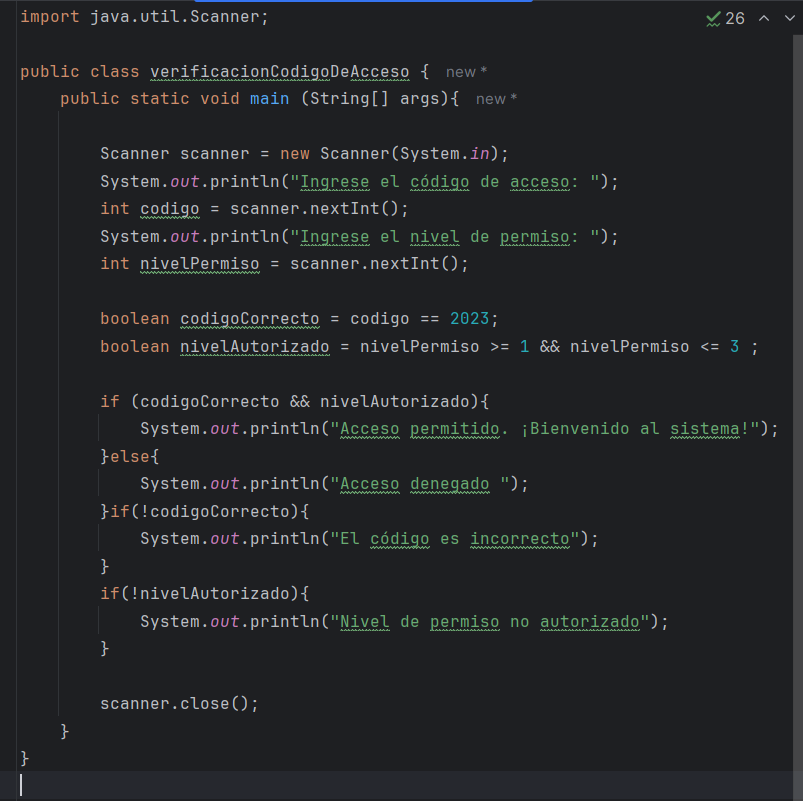
Task: Click the '}else{' line
Action: click(130, 456)
